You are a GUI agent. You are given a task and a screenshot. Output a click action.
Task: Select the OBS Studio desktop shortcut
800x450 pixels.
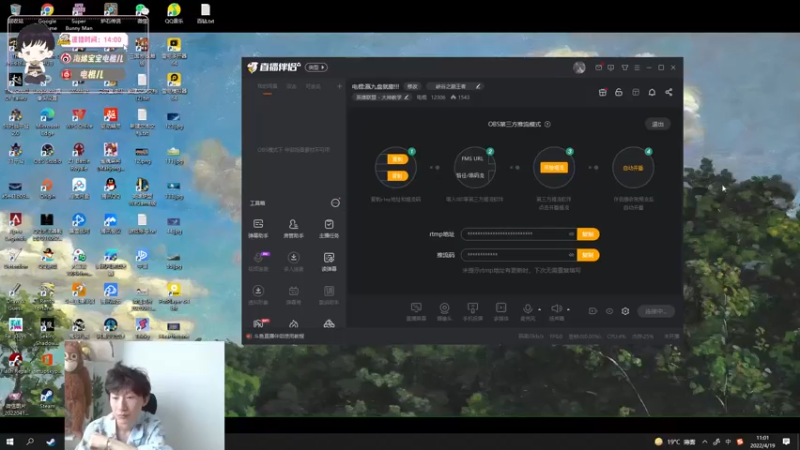pyautogui.click(x=47, y=154)
